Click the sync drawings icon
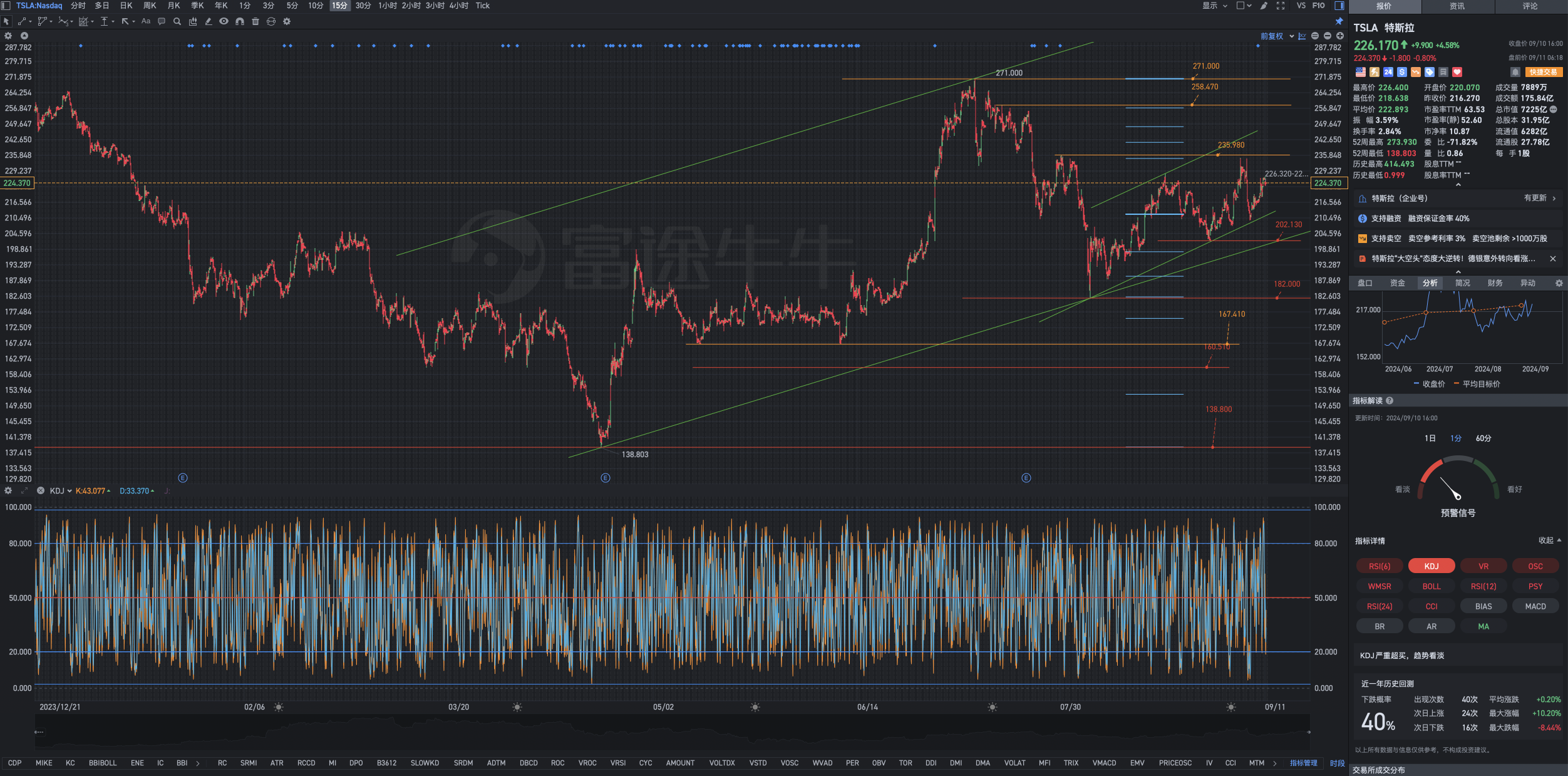Viewport: 1568px width, 776px height. [271, 21]
